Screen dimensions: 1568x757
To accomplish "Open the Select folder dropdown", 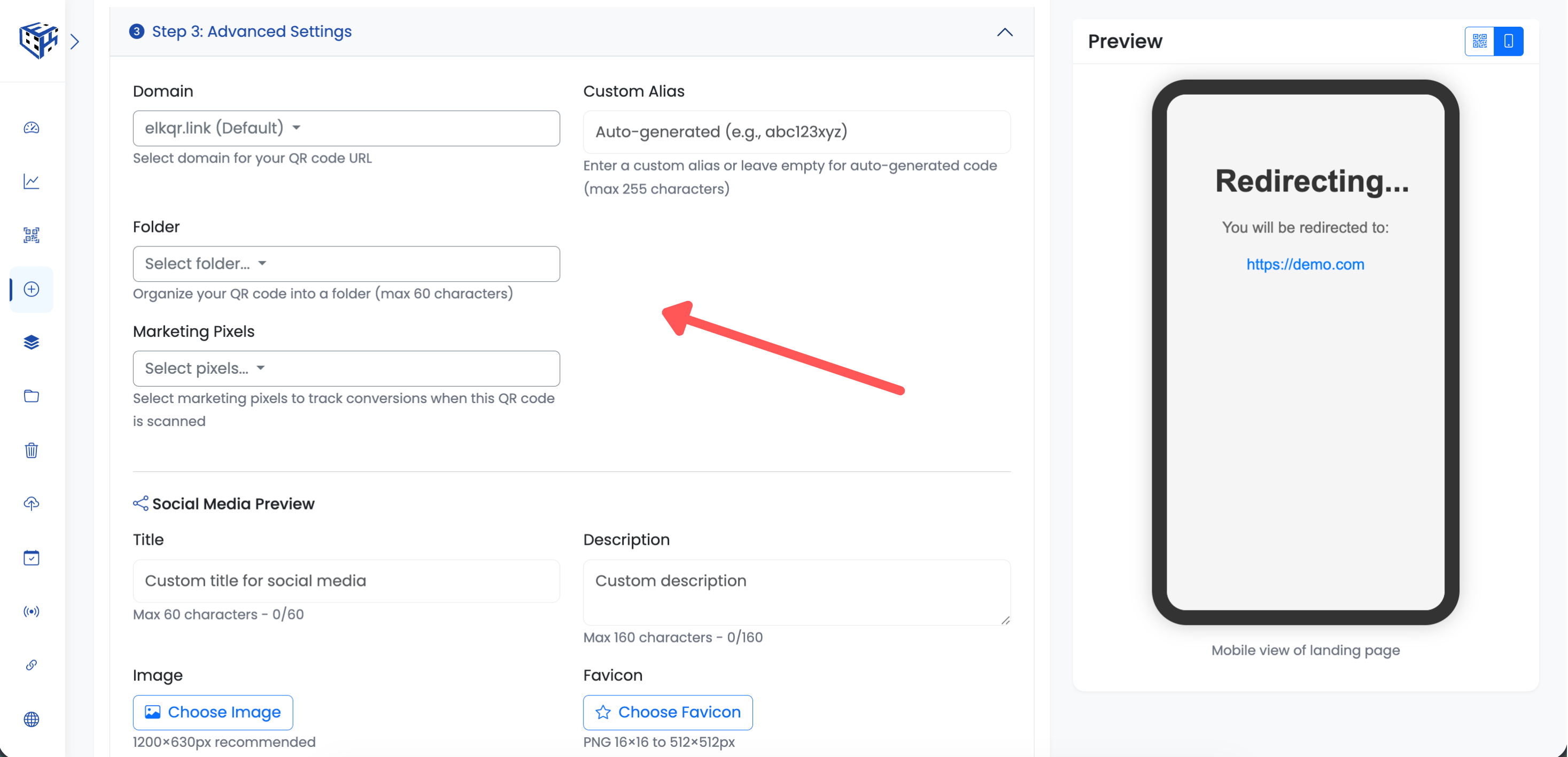I will click(346, 264).
